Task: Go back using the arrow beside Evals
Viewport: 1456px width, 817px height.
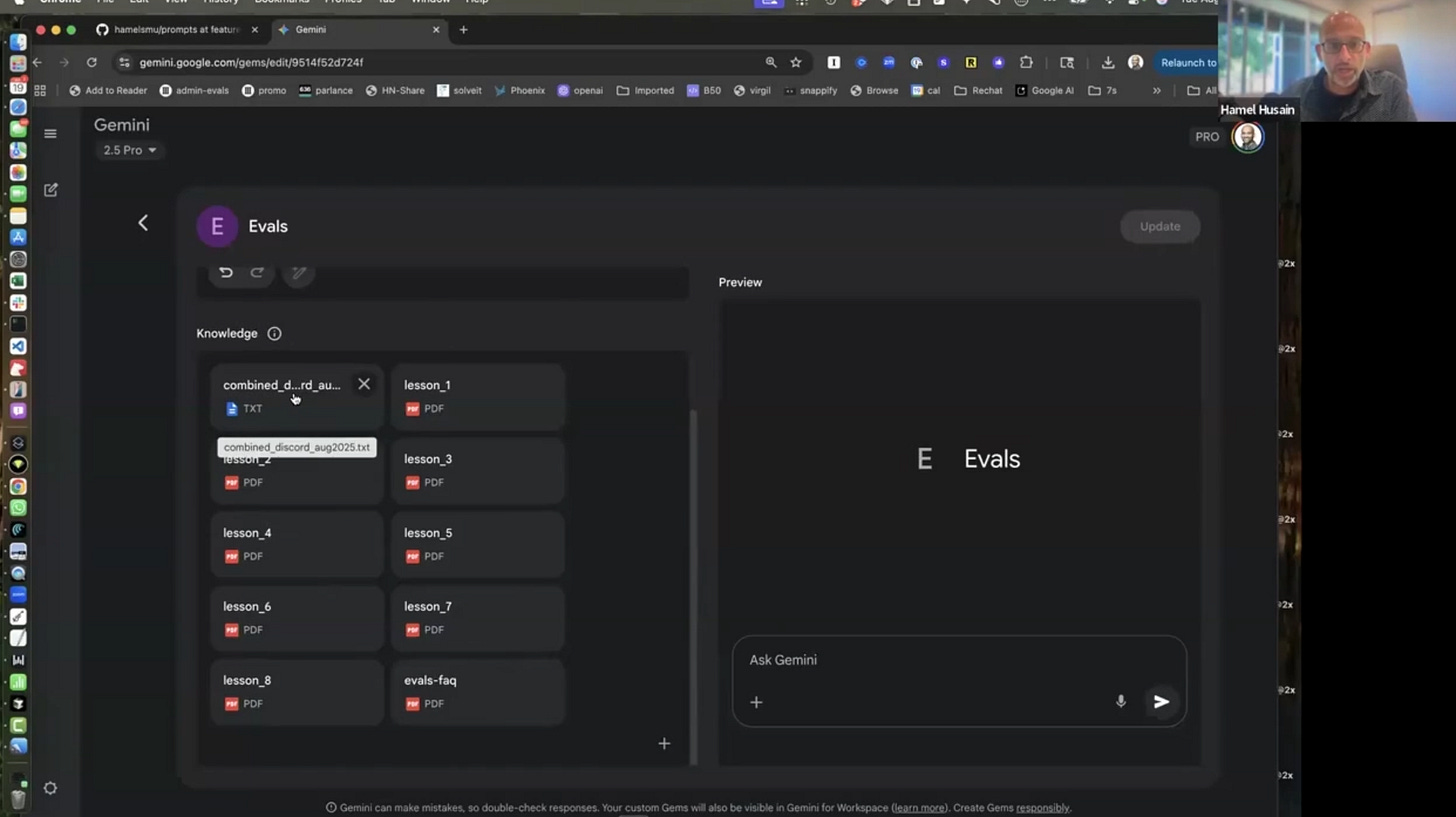Action: click(x=143, y=223)
